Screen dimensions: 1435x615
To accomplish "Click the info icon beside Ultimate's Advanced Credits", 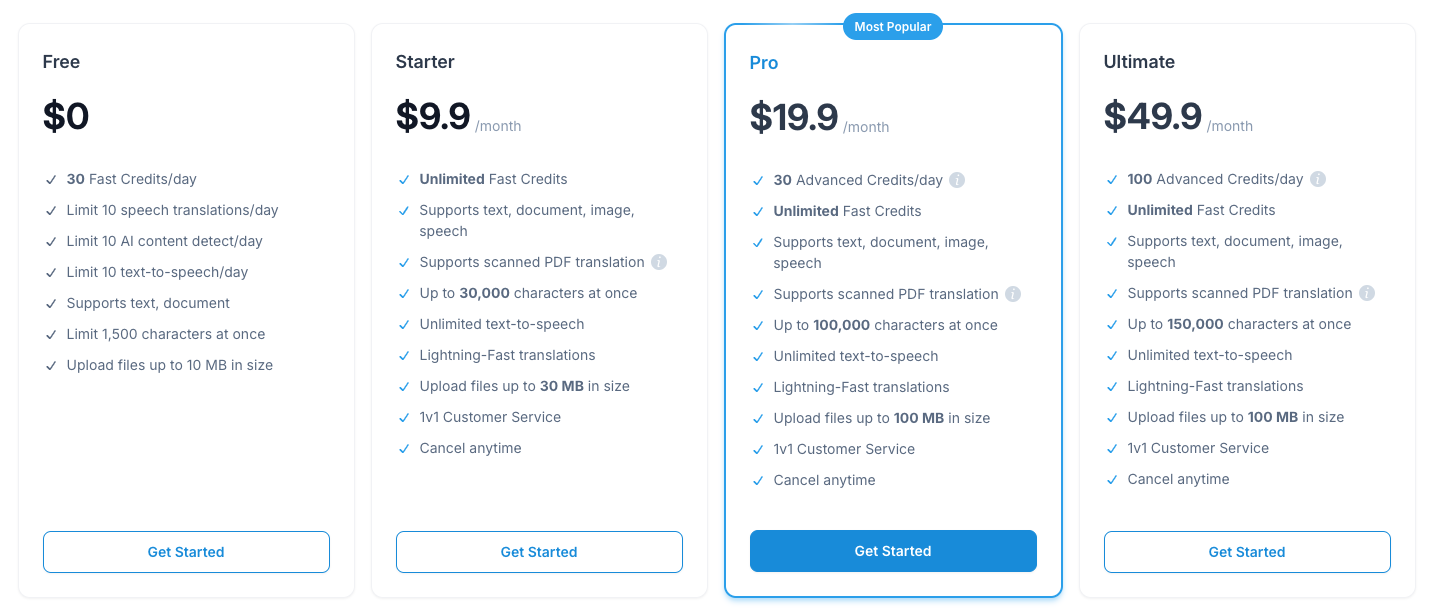I will point(1318,179).
